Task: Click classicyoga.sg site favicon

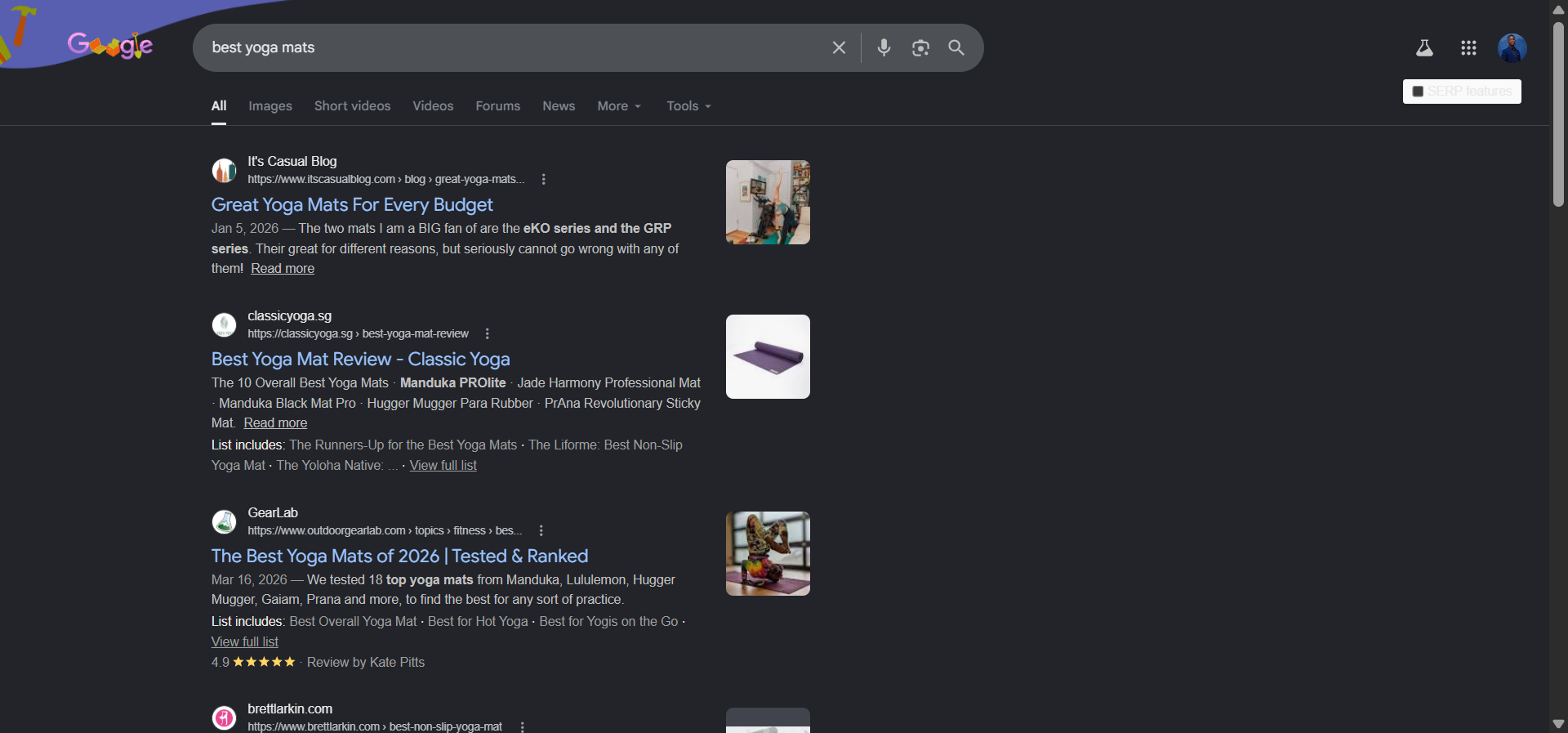Action: 224,324
